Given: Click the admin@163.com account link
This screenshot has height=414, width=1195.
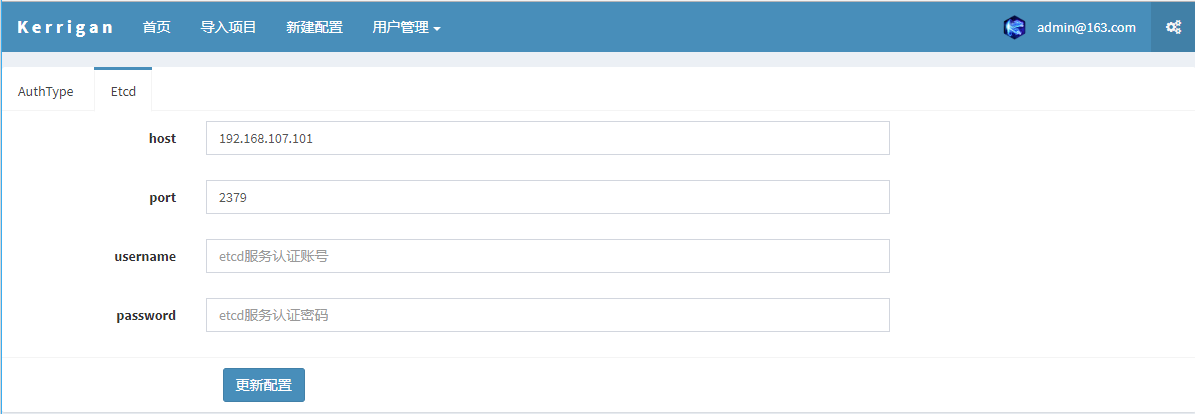Looking at the screenshot, I should click(1086, 28).
